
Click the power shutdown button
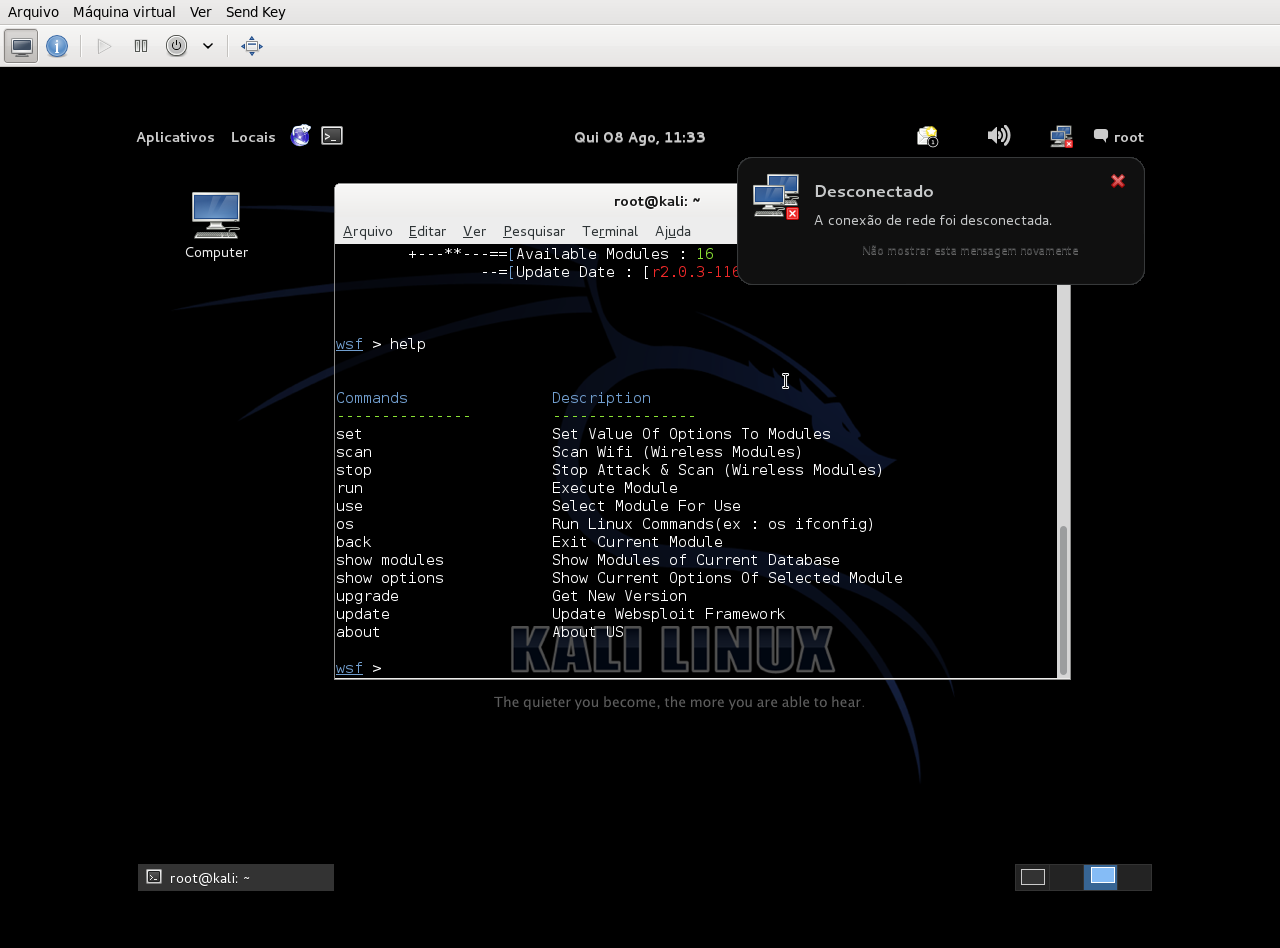coord(176,46)
